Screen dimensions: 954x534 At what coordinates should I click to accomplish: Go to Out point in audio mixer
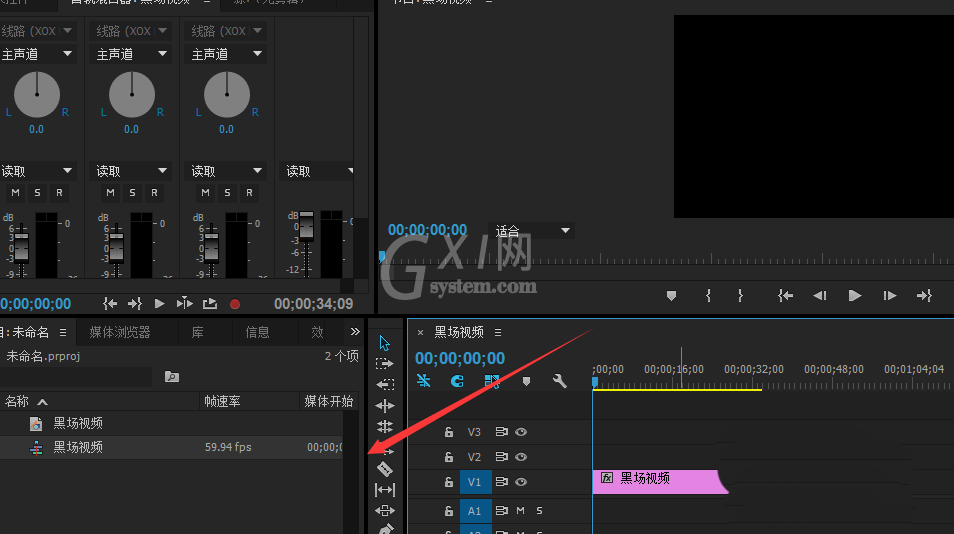pyautogui.click(x=134, y=303)
